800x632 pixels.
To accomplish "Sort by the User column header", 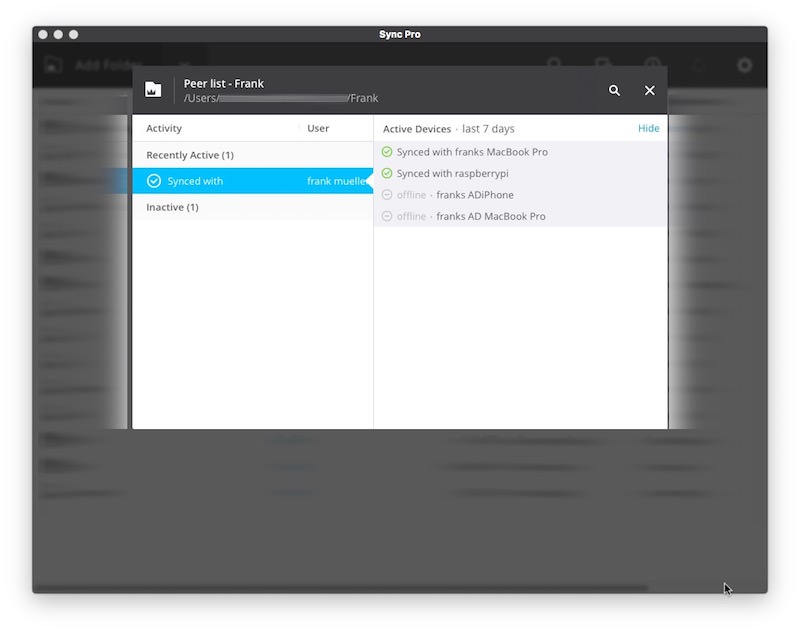I will click(x=318, y=128).
